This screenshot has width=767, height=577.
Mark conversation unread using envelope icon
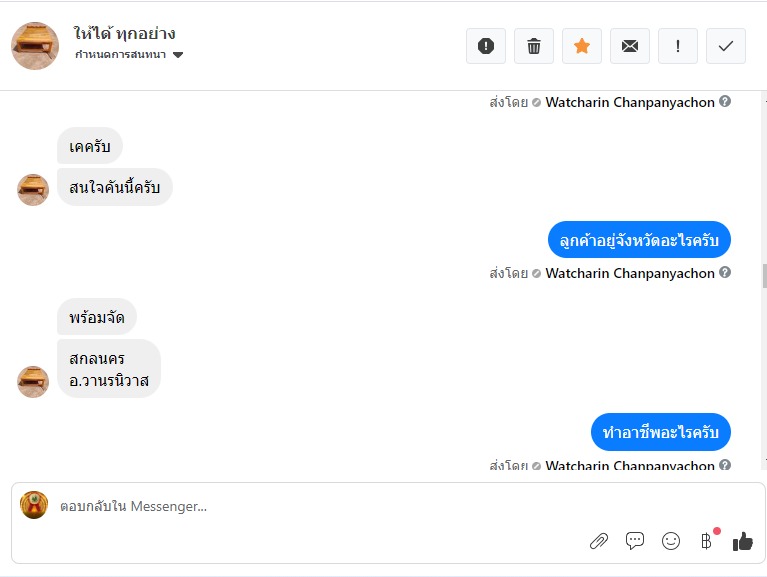(x=630, y=46)
